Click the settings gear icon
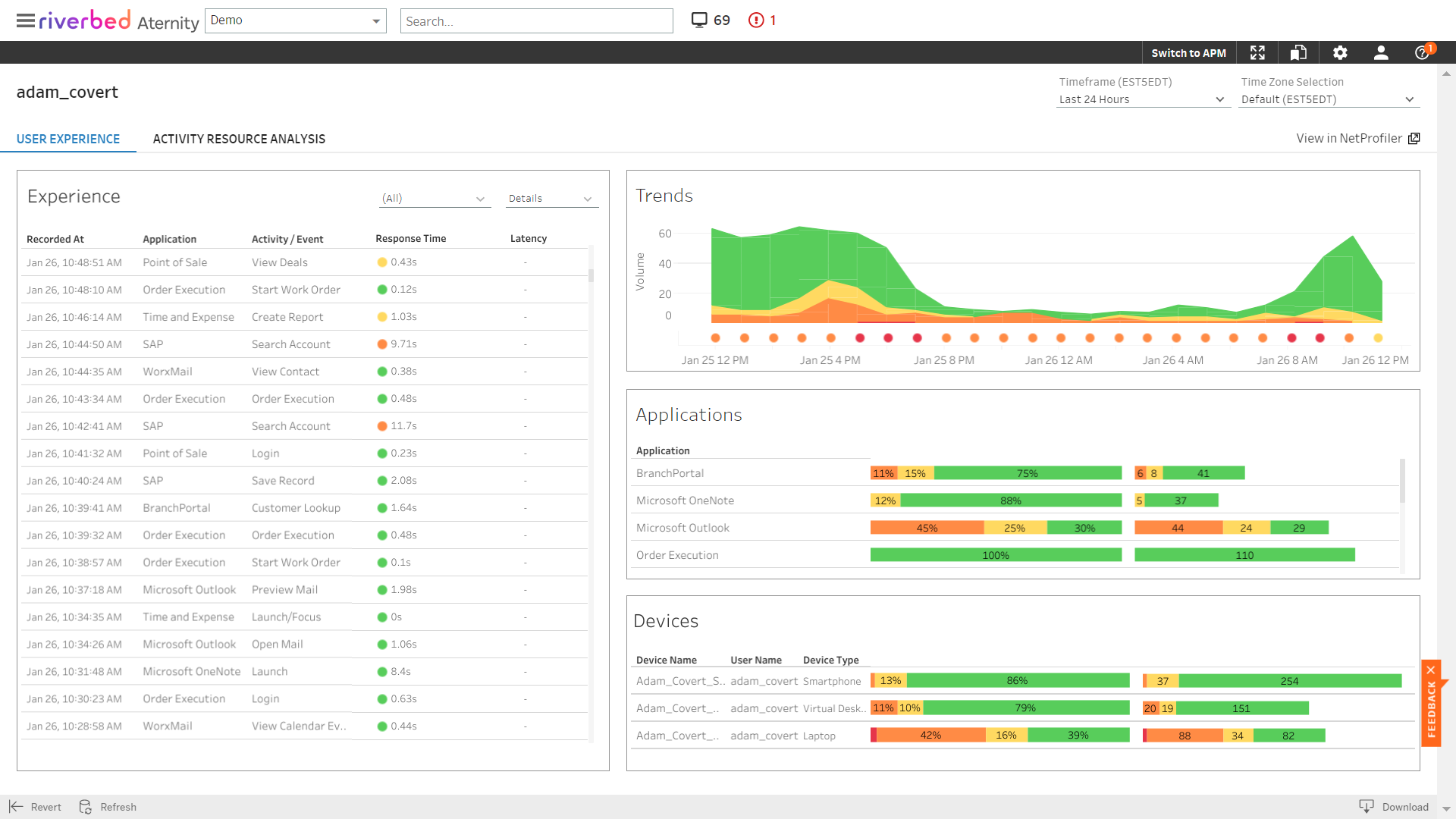Screen dimensions: 1456x819 pyautogui.click(x=1340, y=54)
